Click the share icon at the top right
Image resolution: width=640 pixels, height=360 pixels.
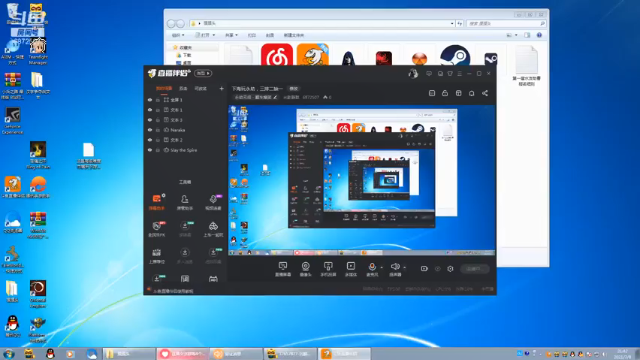(485, 93)
